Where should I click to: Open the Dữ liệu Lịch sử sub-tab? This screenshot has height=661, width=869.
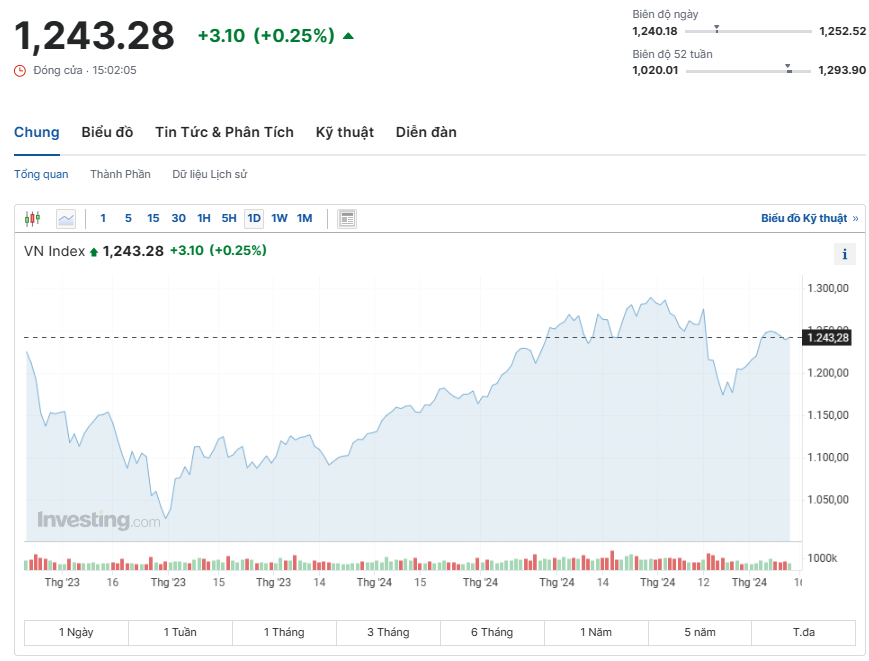209,174
